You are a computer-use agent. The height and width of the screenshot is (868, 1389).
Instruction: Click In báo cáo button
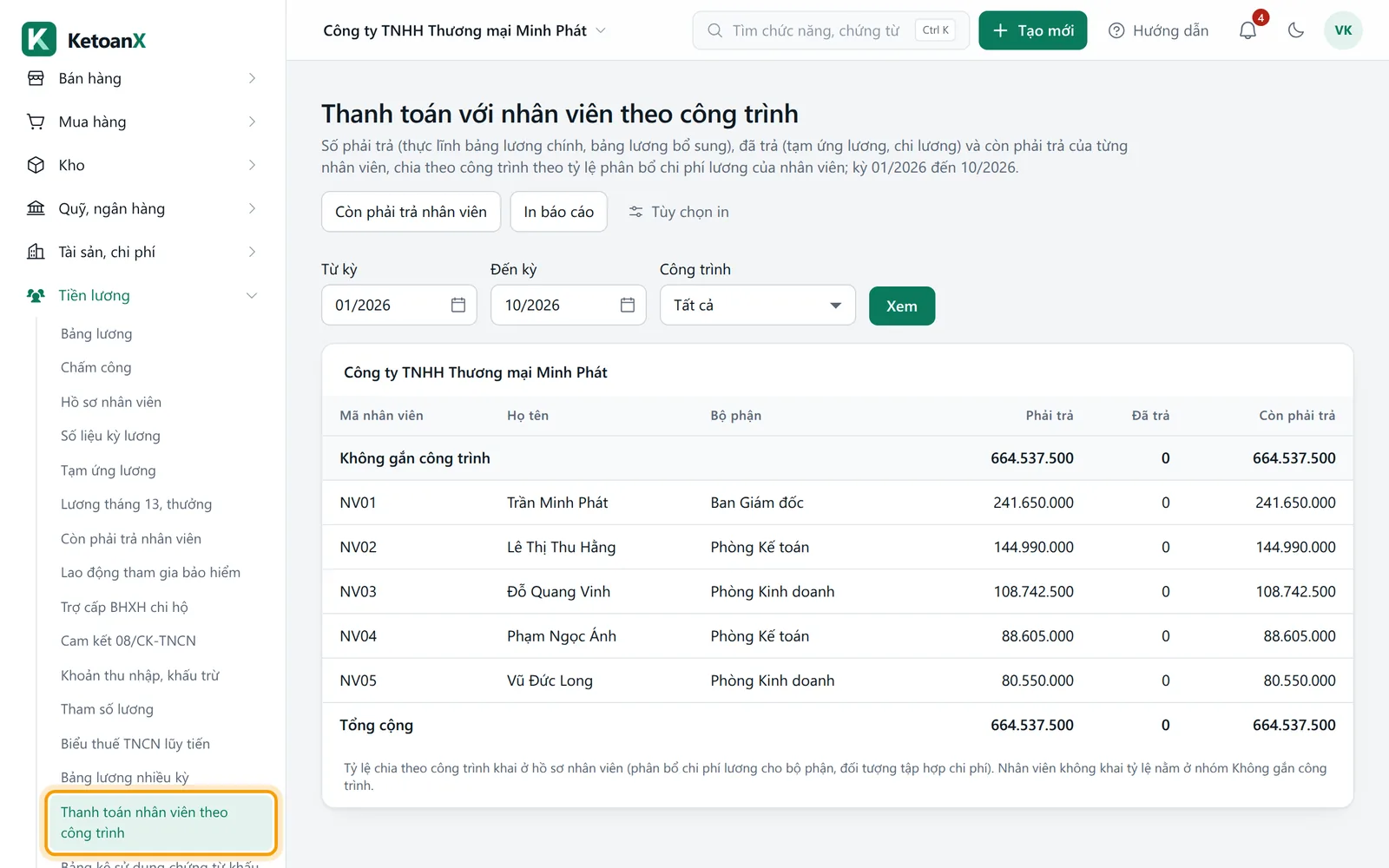(x=558, y=212)
